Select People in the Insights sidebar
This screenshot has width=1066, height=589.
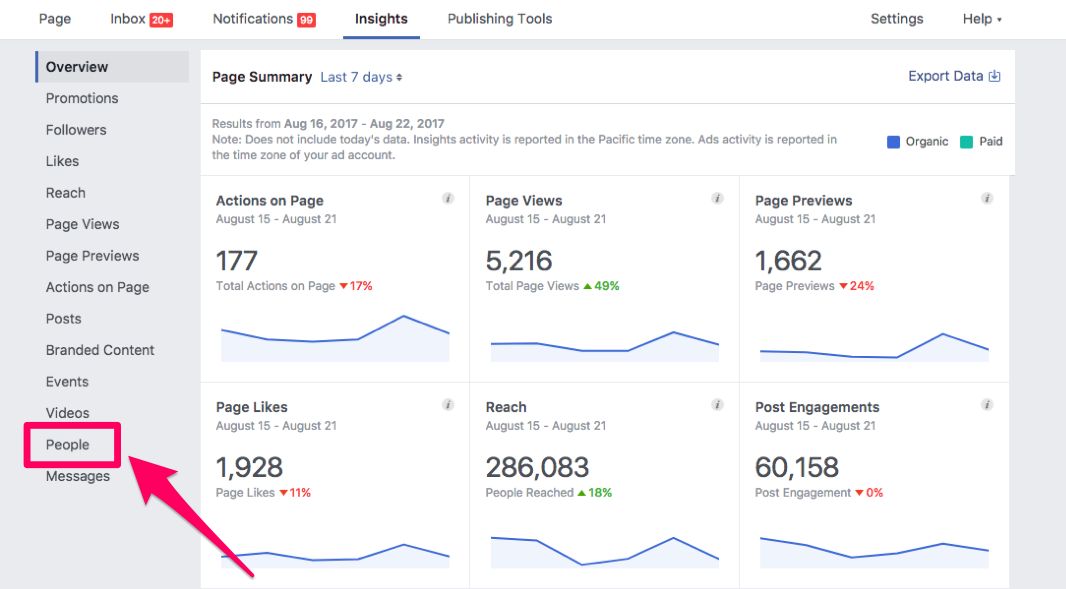coord(68,445)
